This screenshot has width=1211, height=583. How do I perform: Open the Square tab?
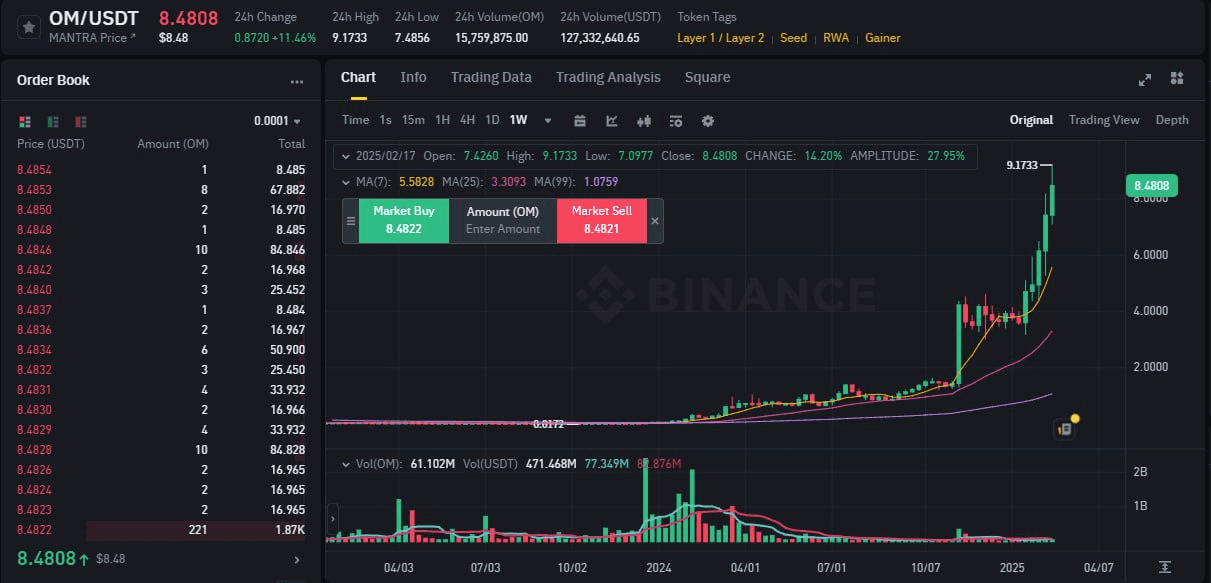(707, 78)
